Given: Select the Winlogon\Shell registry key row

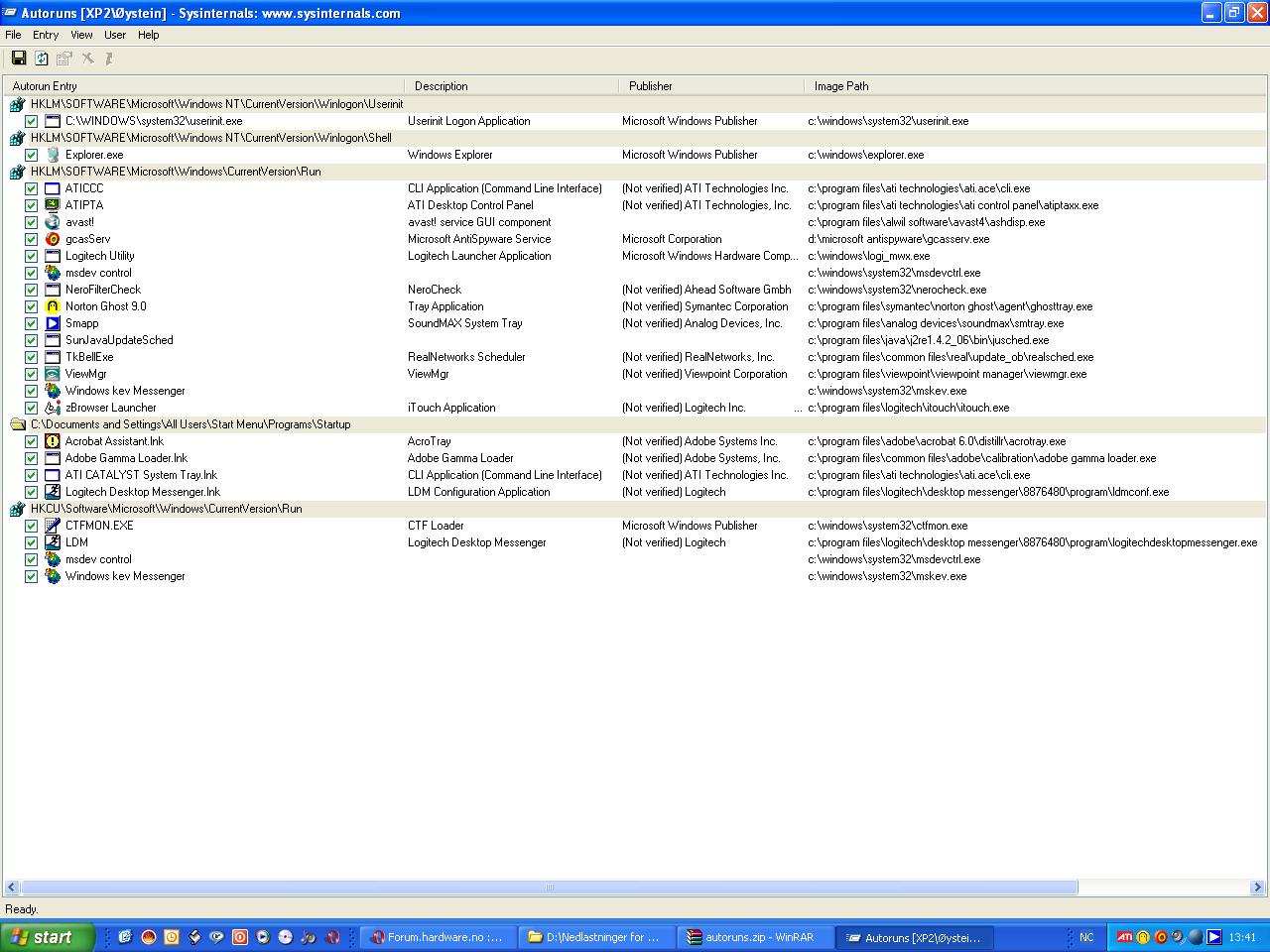Looking at the screenshot, I should tap(635, 138).
